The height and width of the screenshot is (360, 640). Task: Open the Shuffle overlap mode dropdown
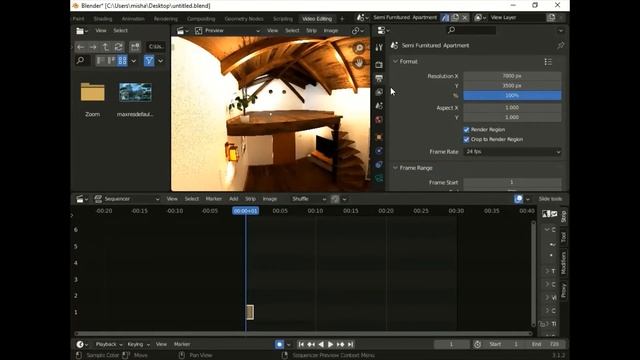309,199
